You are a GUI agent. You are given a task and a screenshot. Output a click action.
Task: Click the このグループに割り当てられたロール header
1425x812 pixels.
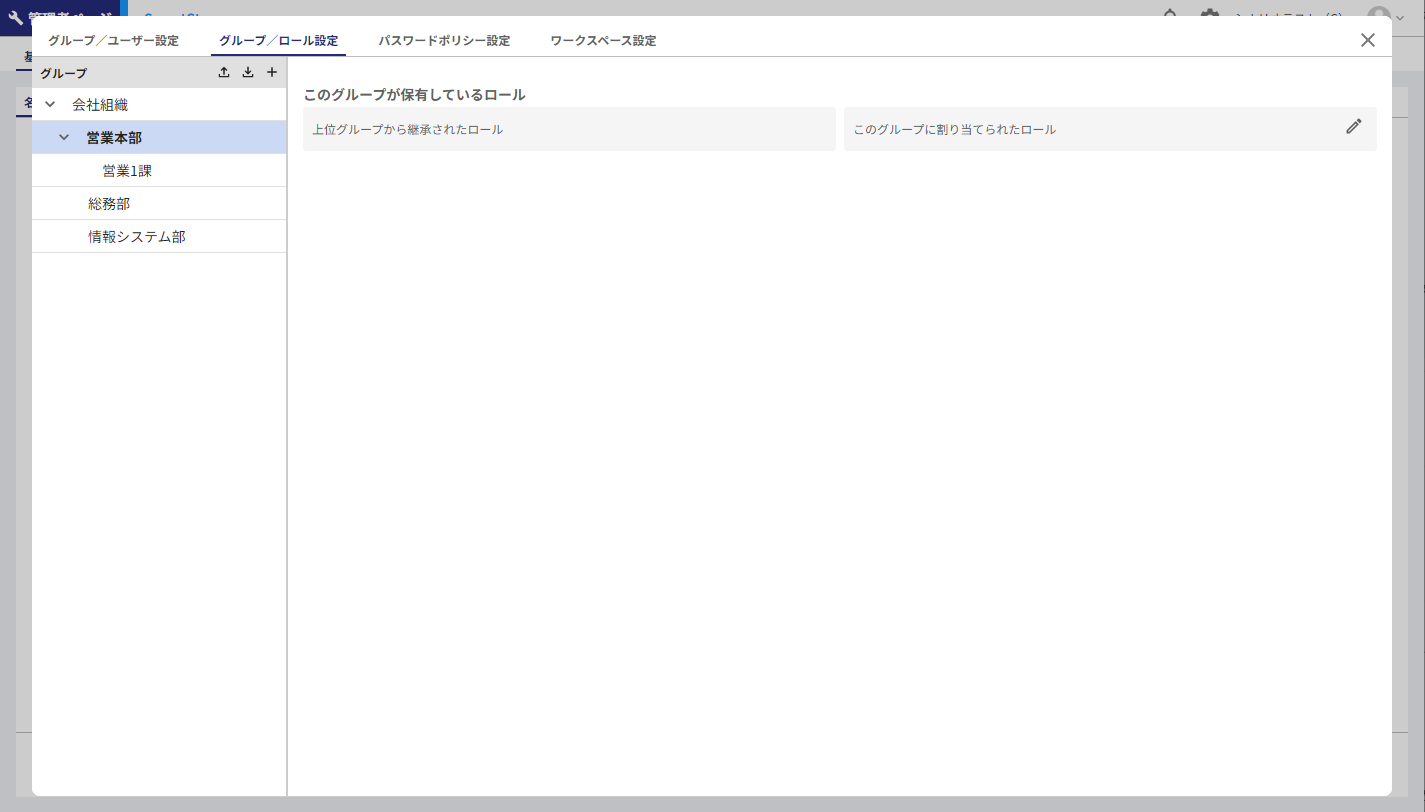click(954, 130)
